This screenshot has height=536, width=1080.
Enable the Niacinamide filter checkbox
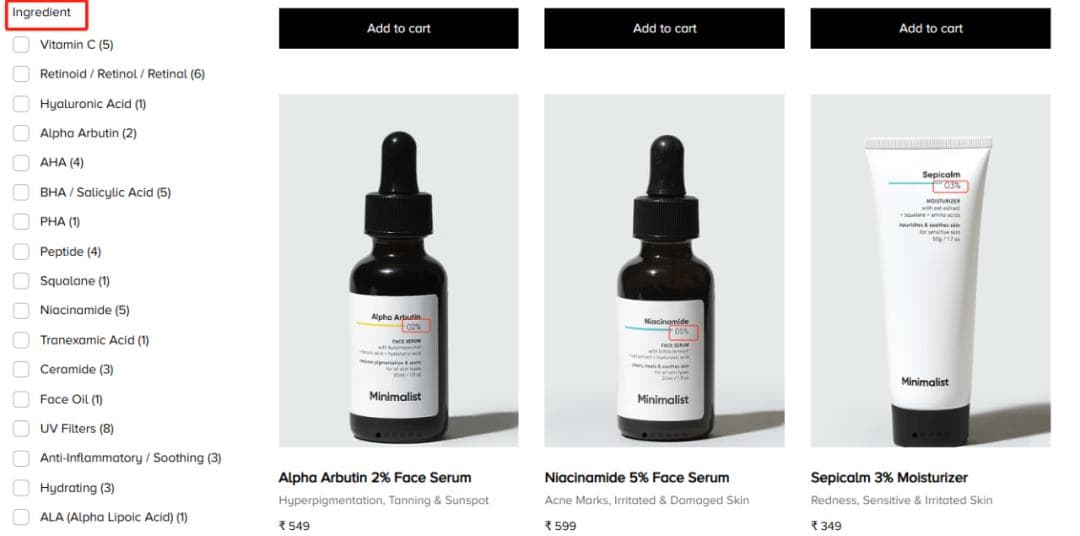click(x=21, y=310)
